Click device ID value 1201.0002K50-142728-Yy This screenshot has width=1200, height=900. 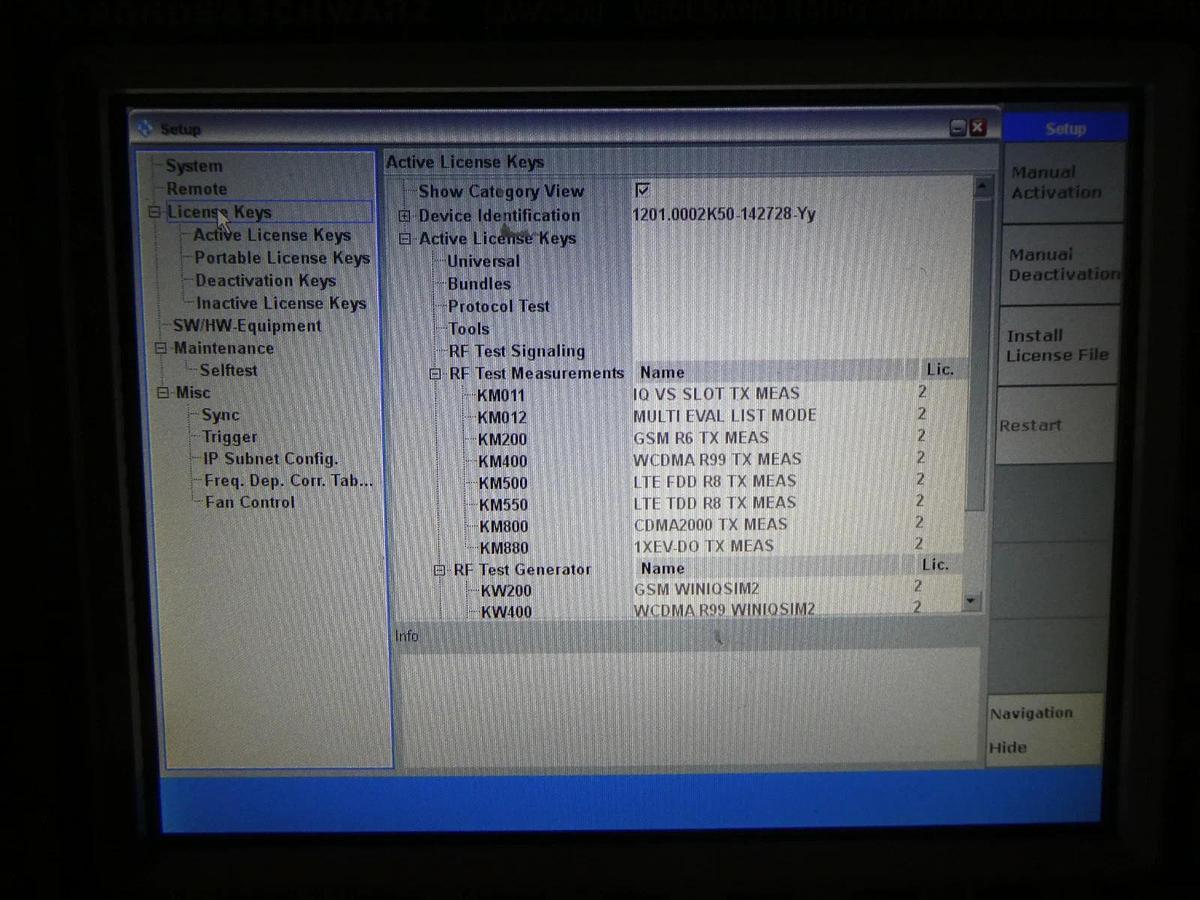724,214
